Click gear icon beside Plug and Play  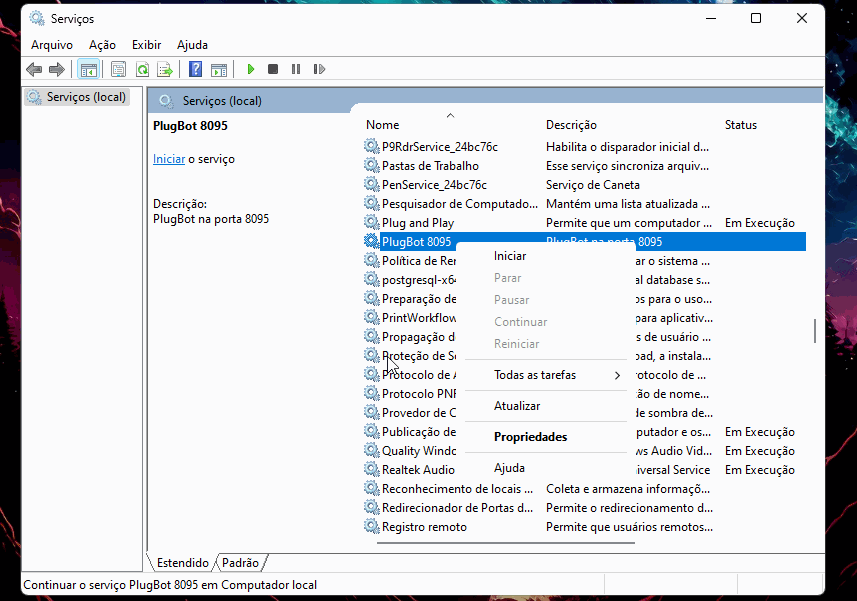click(372, 223)
